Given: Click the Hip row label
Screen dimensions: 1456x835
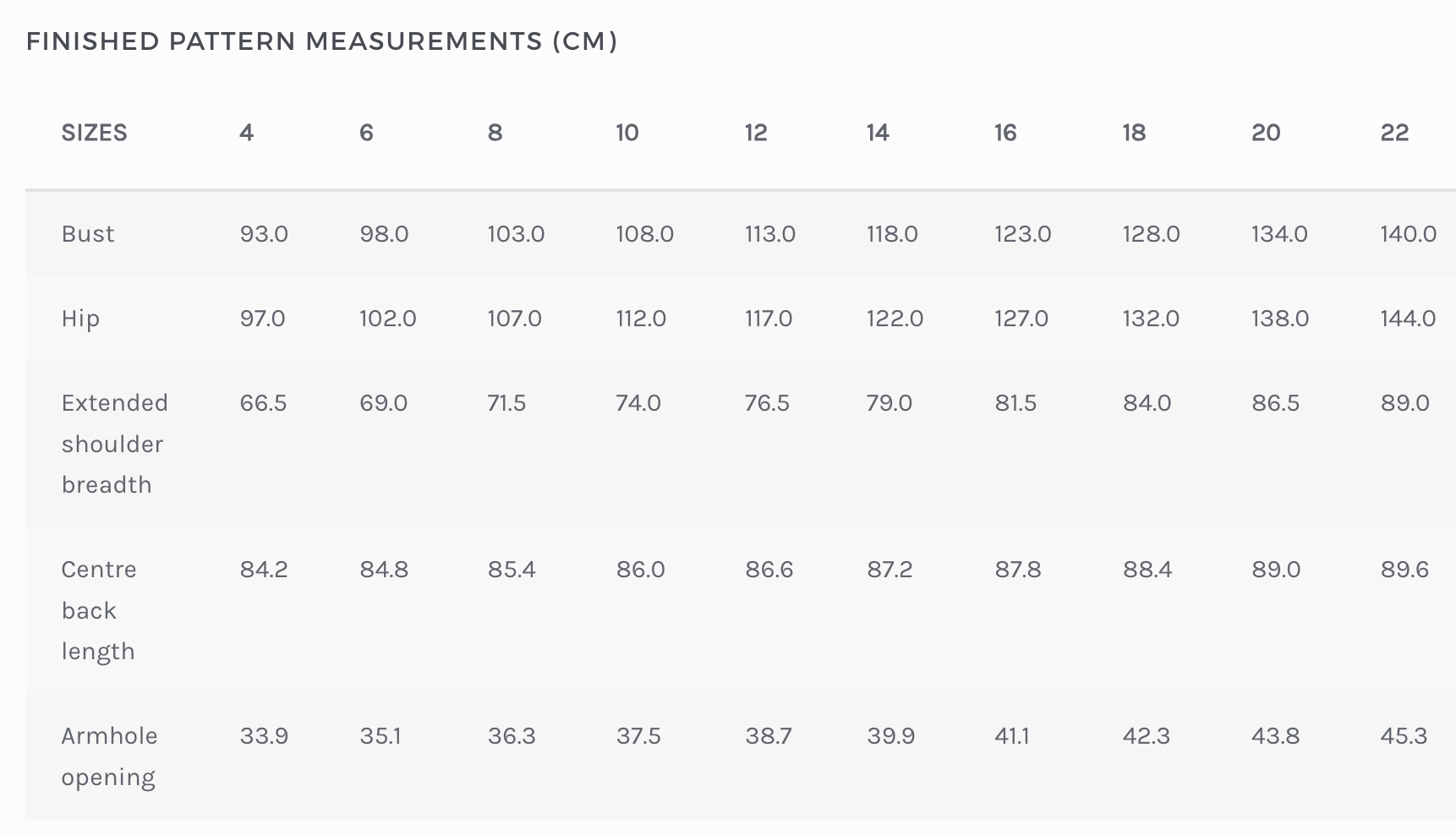Looking at the screenshot, I should [x=80, y=319].
